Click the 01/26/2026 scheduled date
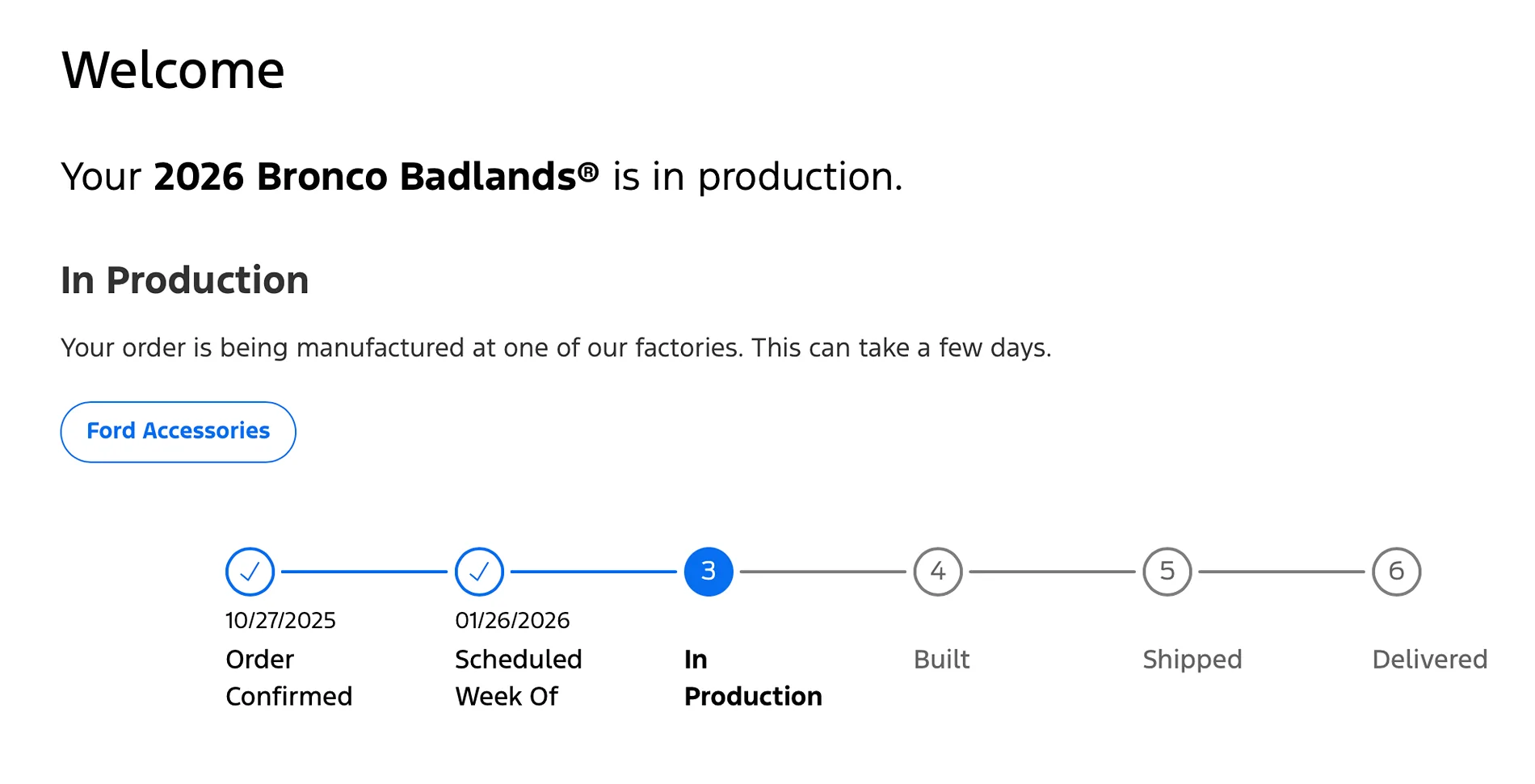1535x784 pixels. pyautogui.click(x=512, y=620)
